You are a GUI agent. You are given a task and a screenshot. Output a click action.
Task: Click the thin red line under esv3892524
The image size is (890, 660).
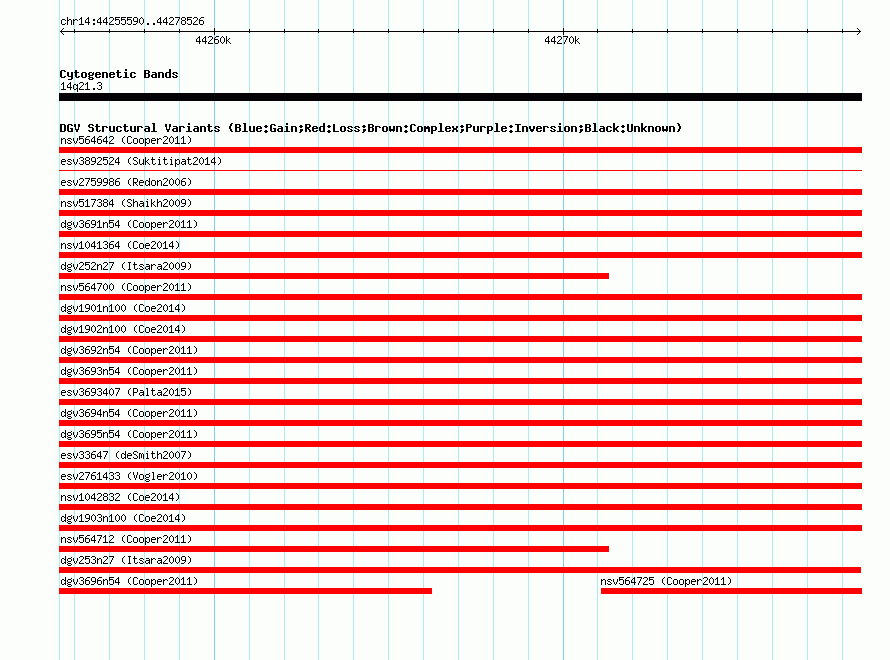(460, 170)
